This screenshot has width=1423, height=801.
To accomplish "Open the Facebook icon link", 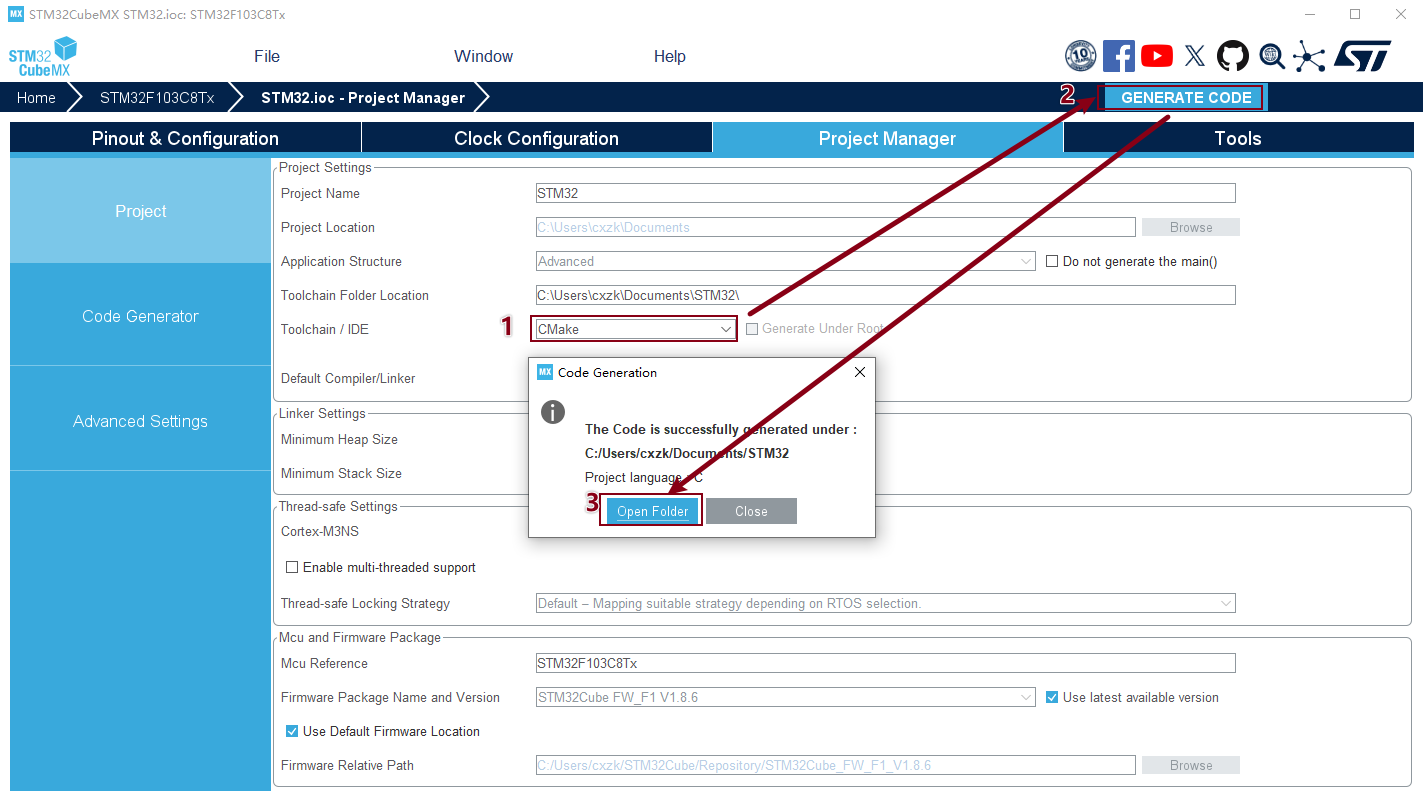I will pyautogui.click(x=1119, y=56).
